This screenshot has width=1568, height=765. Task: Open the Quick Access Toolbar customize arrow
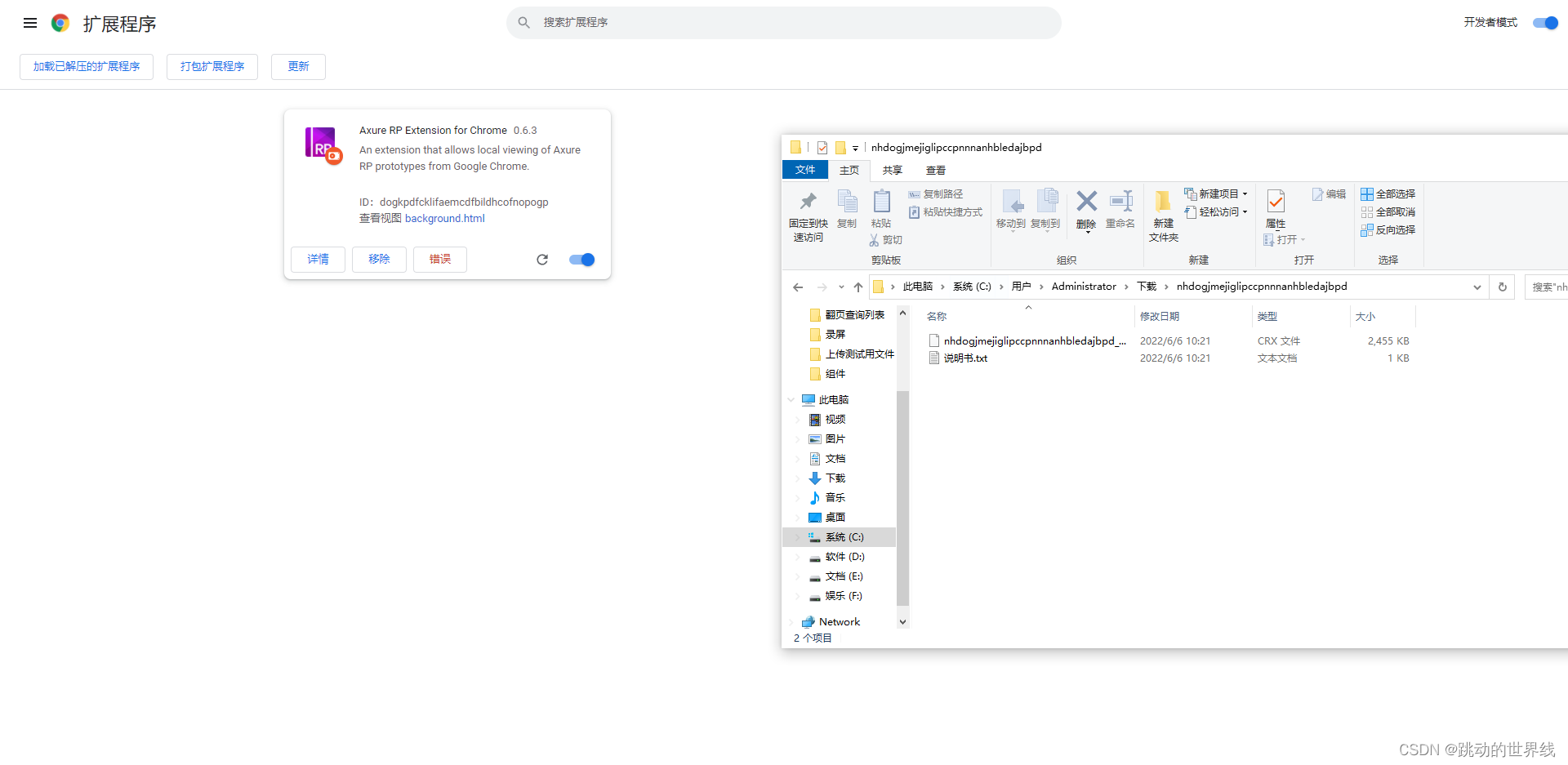coord(855,149)
